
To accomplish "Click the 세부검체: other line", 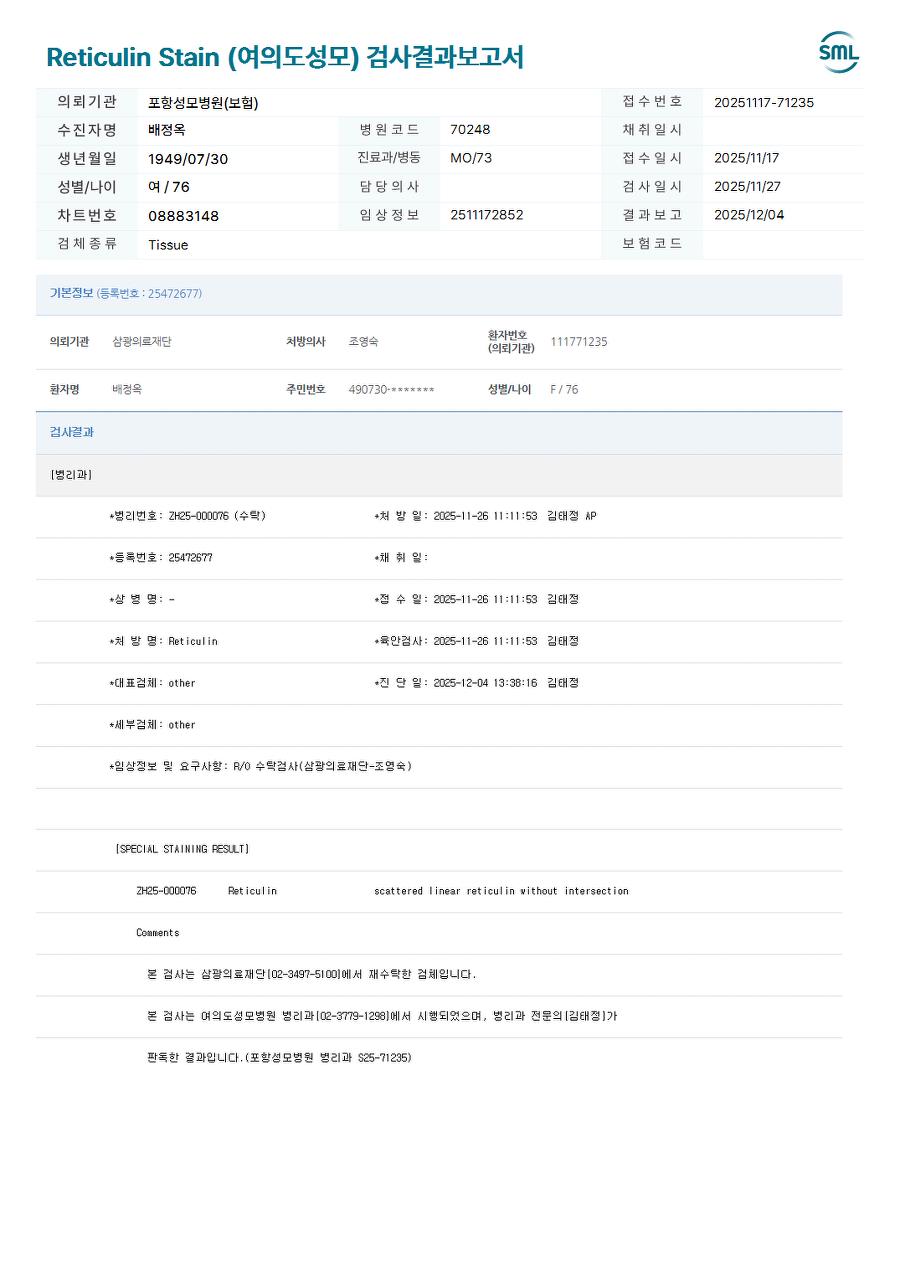I will coord(152,725).
